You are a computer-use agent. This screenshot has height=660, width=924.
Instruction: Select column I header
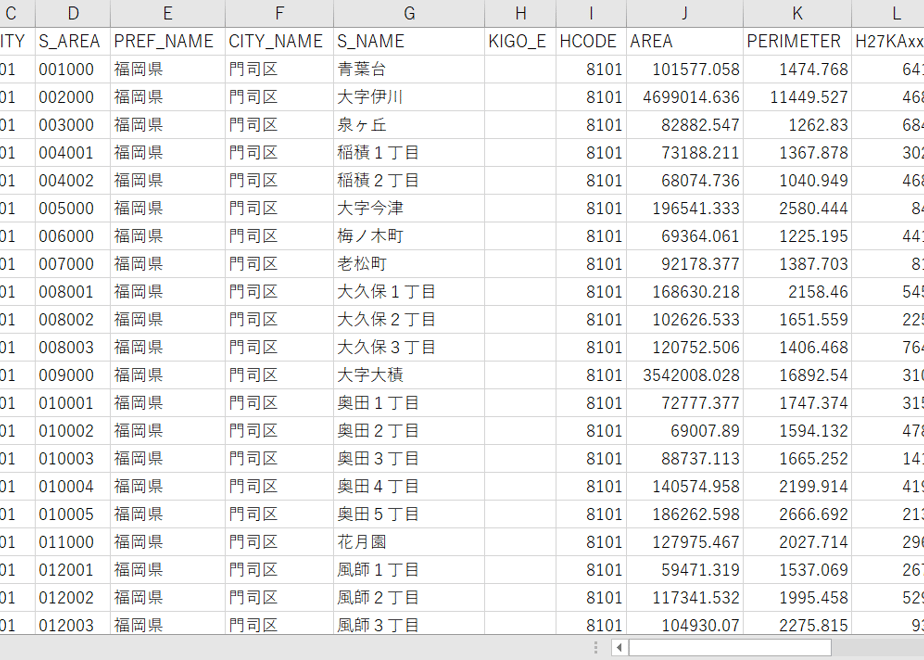(x=591, y=13)
